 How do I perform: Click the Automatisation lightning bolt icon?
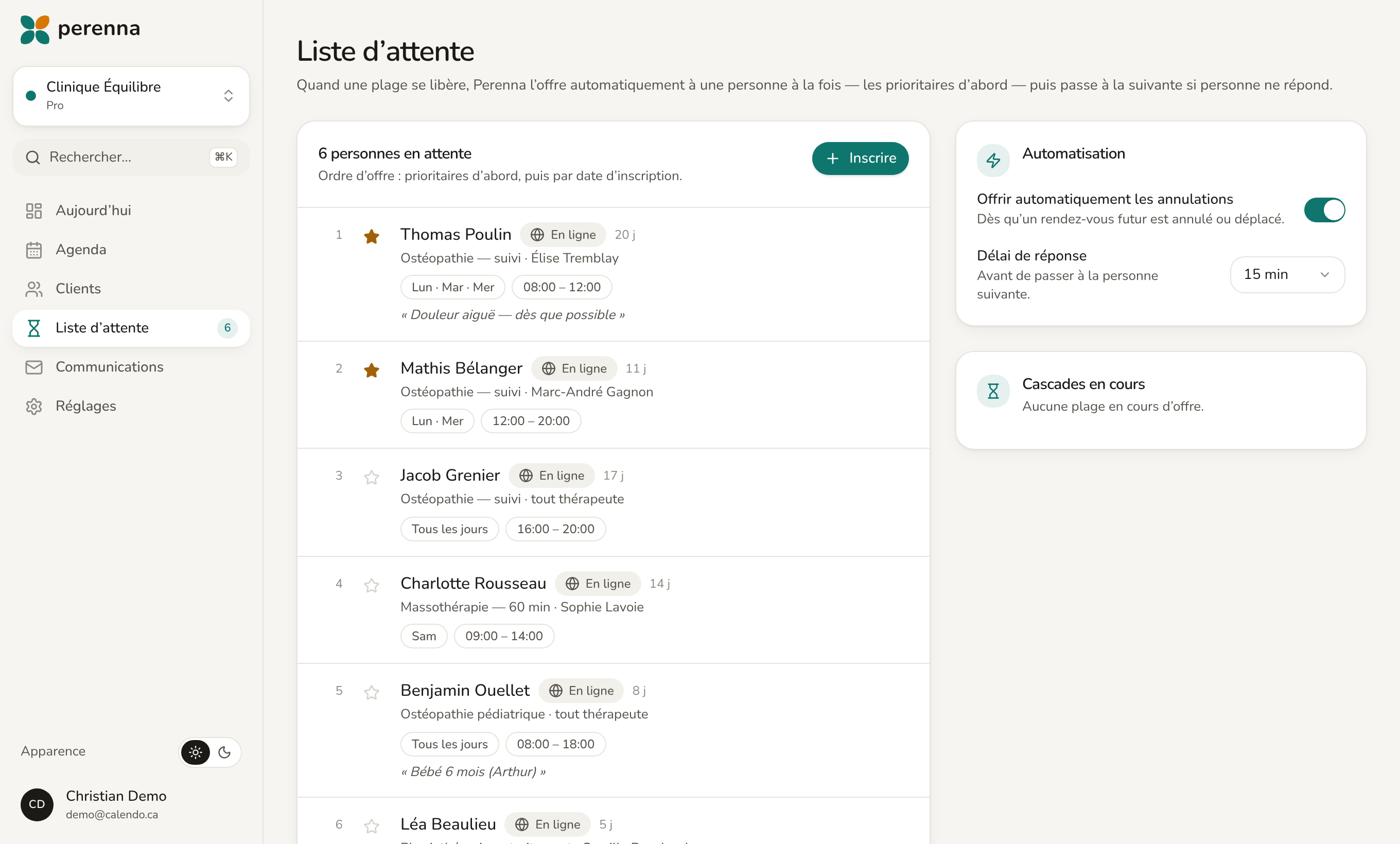point(993,160)
